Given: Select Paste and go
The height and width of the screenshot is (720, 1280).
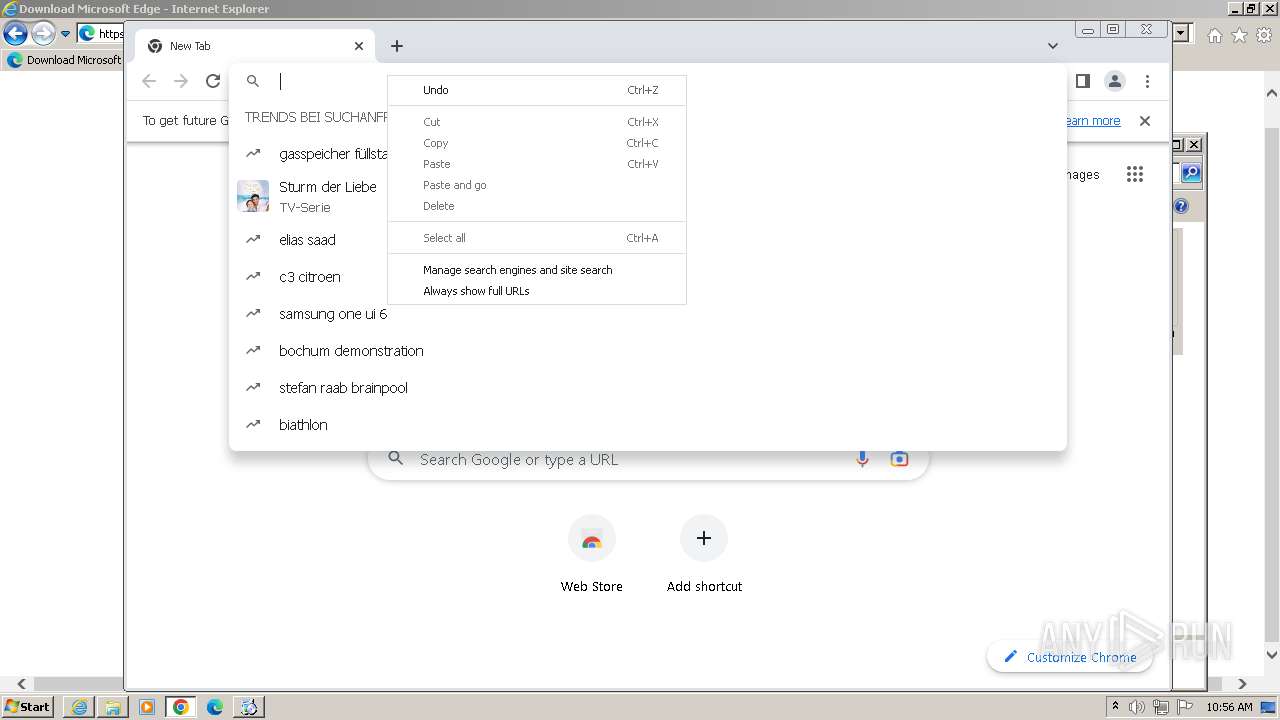Looking at the screenshot, I should [x=537, y=185].
